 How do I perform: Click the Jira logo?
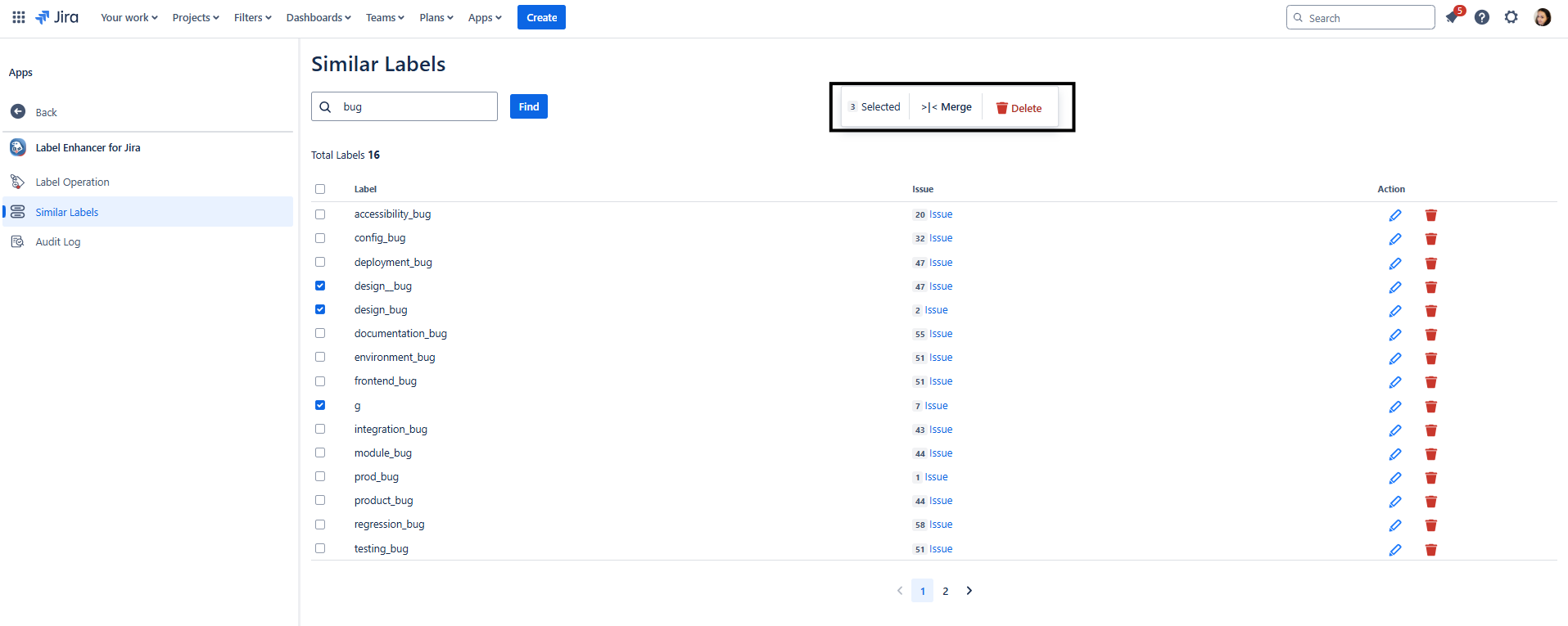(x=57, y=17)
